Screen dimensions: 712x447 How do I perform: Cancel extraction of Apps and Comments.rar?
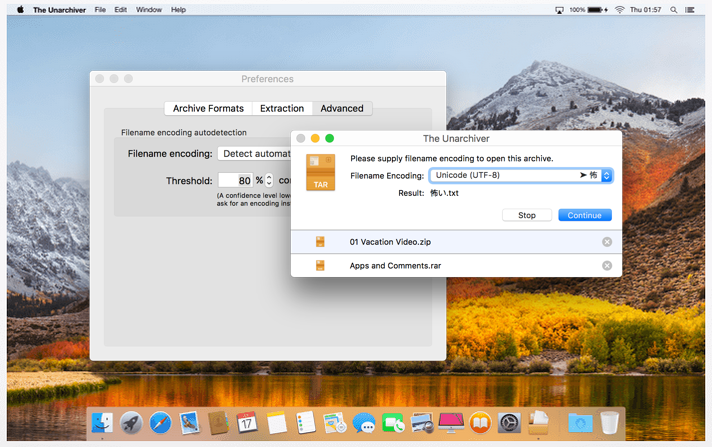[607, 265]
